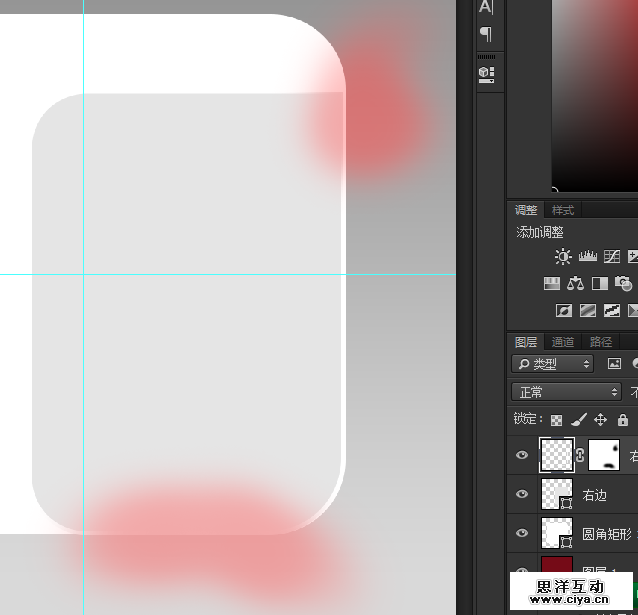Toggle visibility of the top masked layer
This screenshot has width=638, height=615.
coord(521,455)
